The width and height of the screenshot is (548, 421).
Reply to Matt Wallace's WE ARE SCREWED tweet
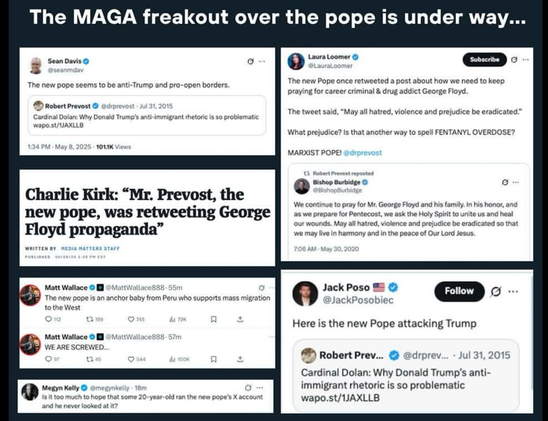[x=53, y=359]
